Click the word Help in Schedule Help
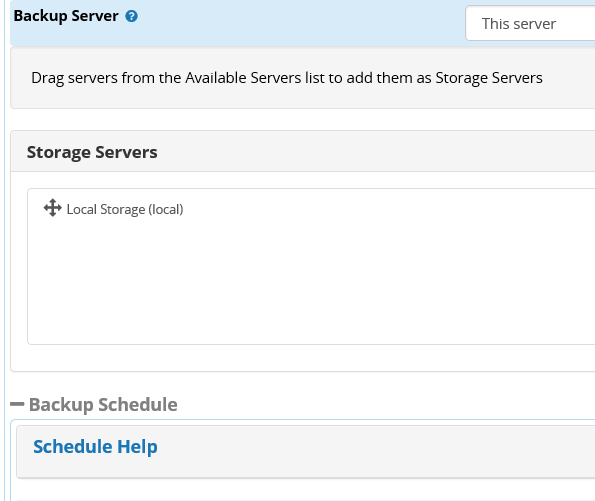Image resolution: width=595 pixels, height=501 pixels. 137,447
